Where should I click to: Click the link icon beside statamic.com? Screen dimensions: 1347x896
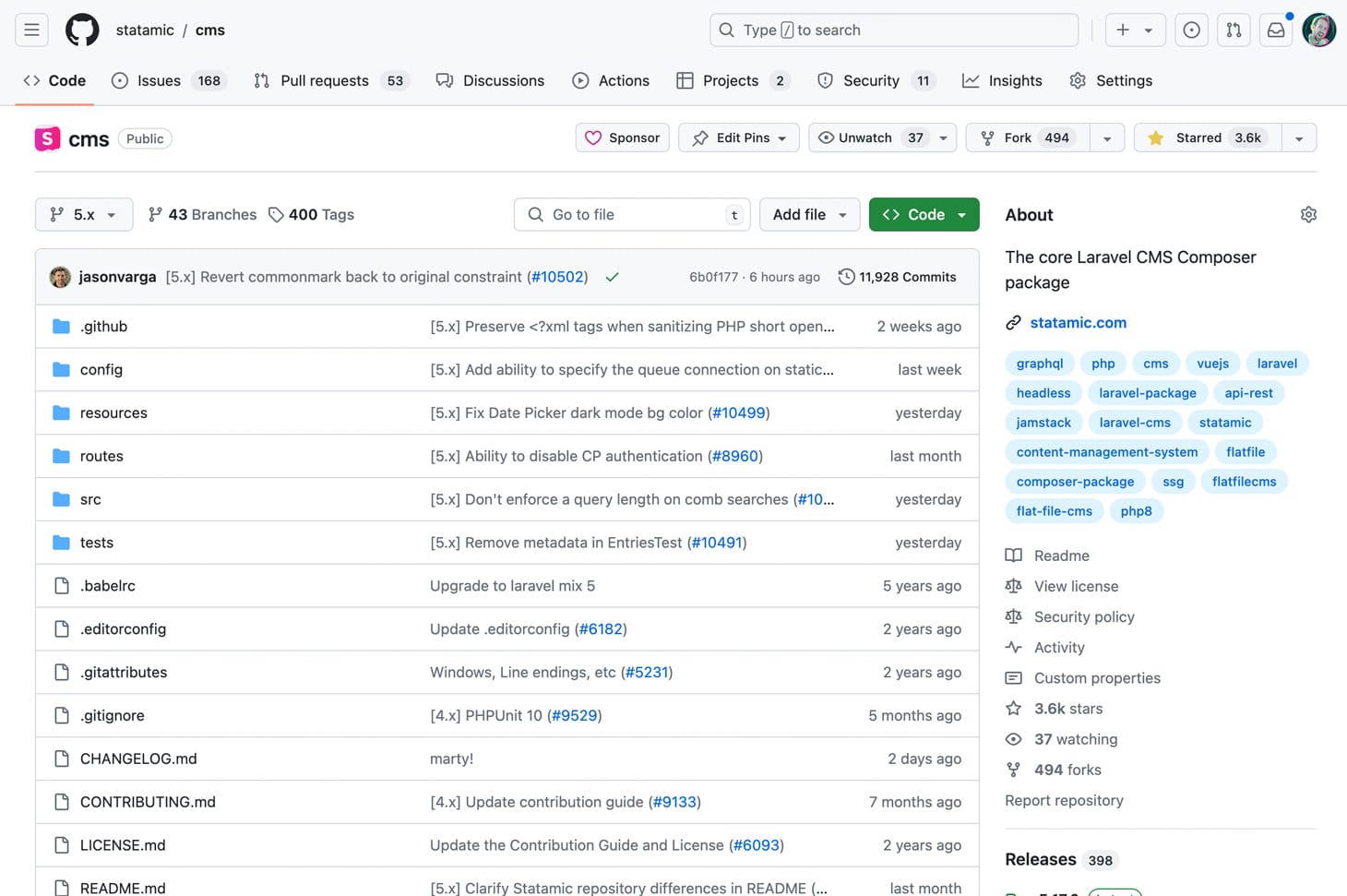click(1013, 323)
